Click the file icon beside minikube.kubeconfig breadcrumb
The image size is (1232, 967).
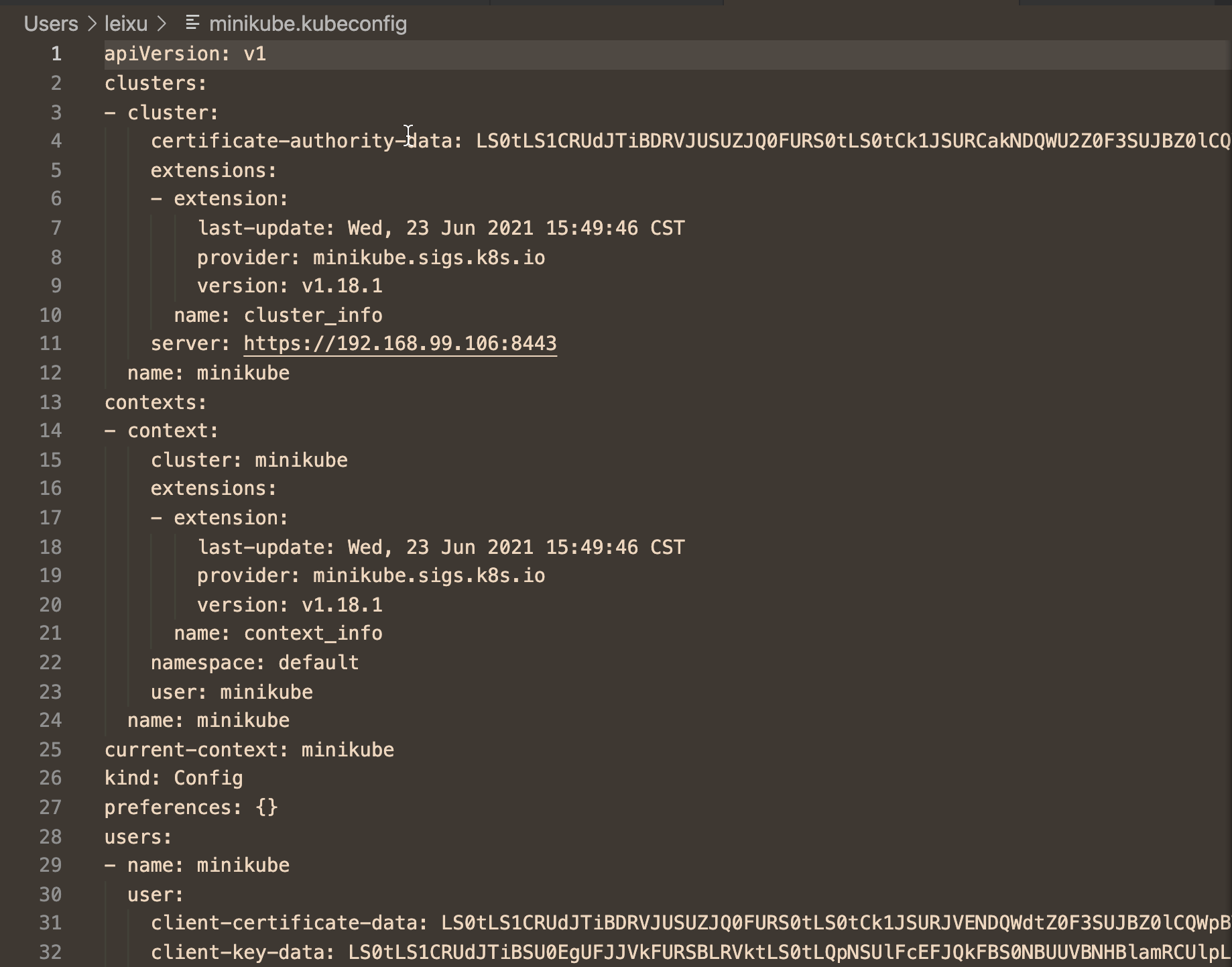192,23
